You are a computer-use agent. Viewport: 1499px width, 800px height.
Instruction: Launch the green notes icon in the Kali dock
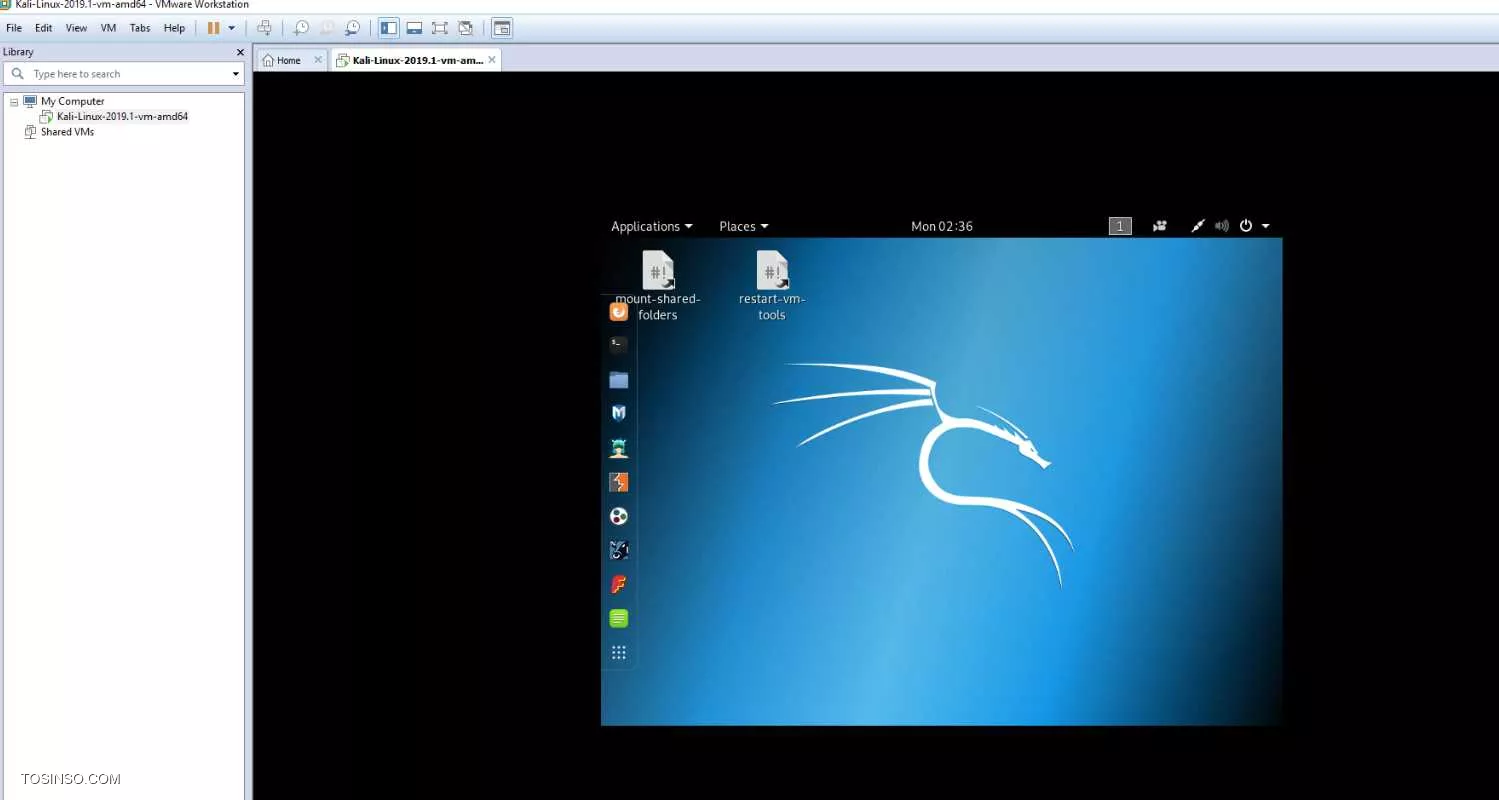[x=619, y=618]
